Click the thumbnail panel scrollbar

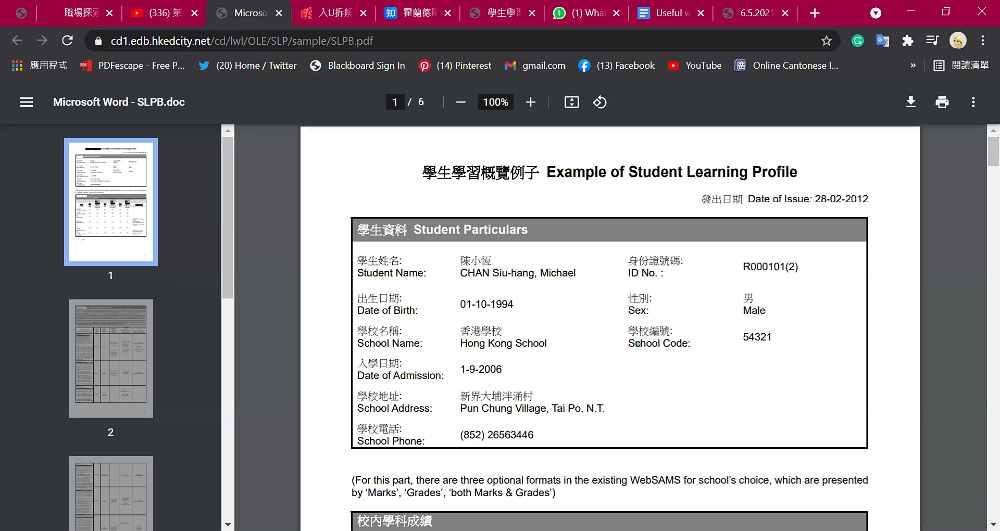(x=228, y=217)
